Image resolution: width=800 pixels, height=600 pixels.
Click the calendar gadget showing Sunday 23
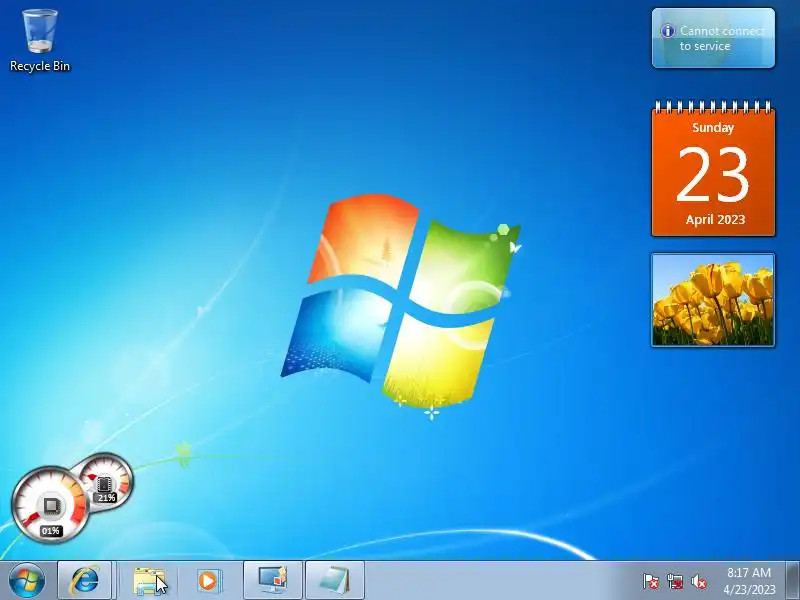713,168
